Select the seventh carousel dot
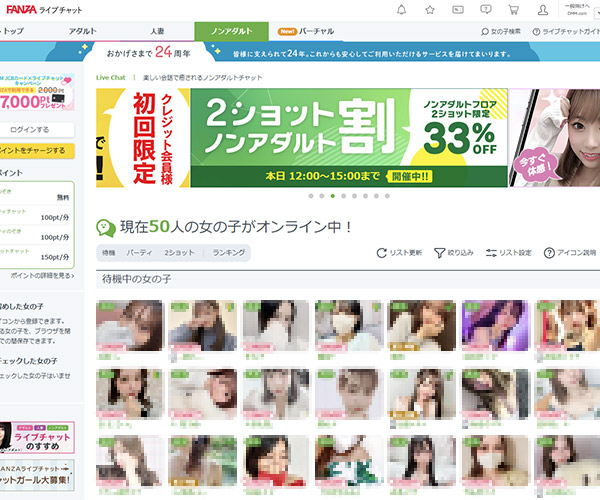 [x=376, y=196]
